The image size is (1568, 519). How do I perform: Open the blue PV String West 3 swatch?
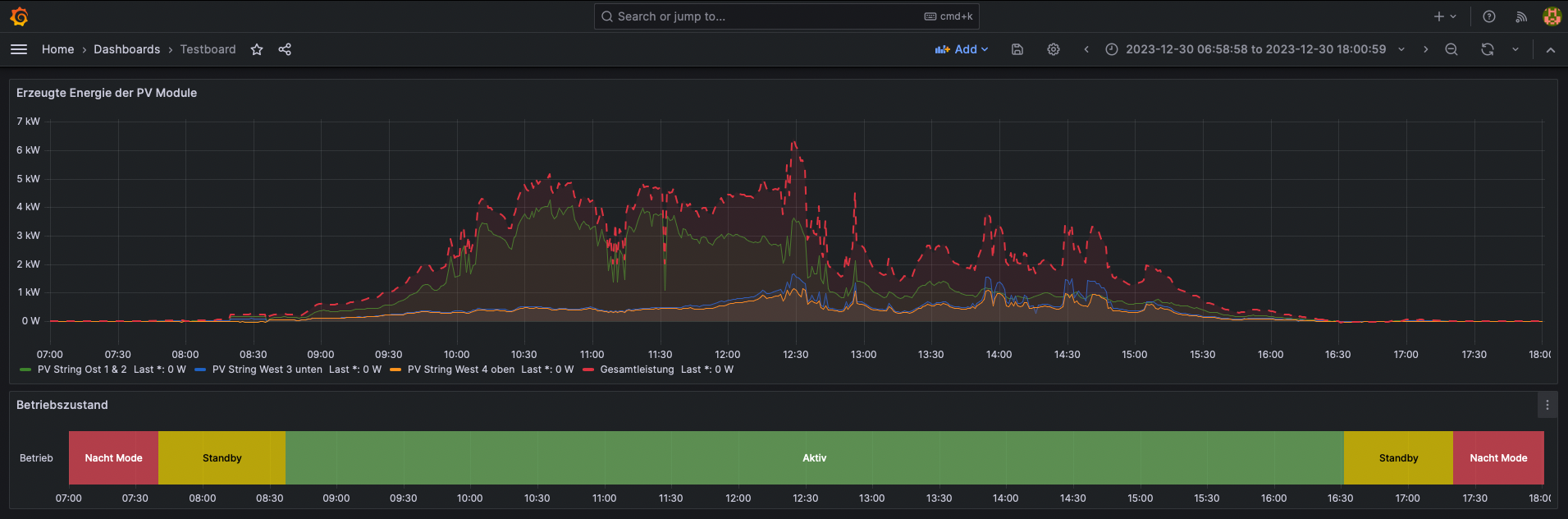(200, 370)
